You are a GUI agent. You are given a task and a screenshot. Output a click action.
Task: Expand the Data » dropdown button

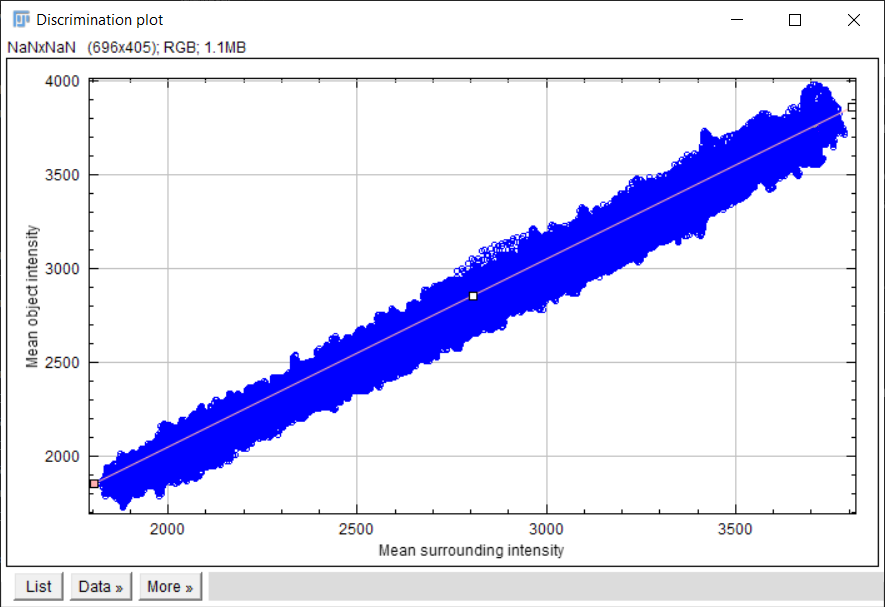pos(100,586)
